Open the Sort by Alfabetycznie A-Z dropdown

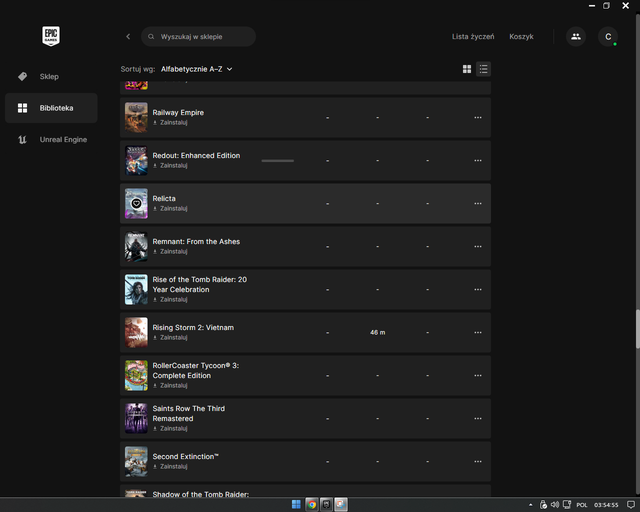(196, 69)
